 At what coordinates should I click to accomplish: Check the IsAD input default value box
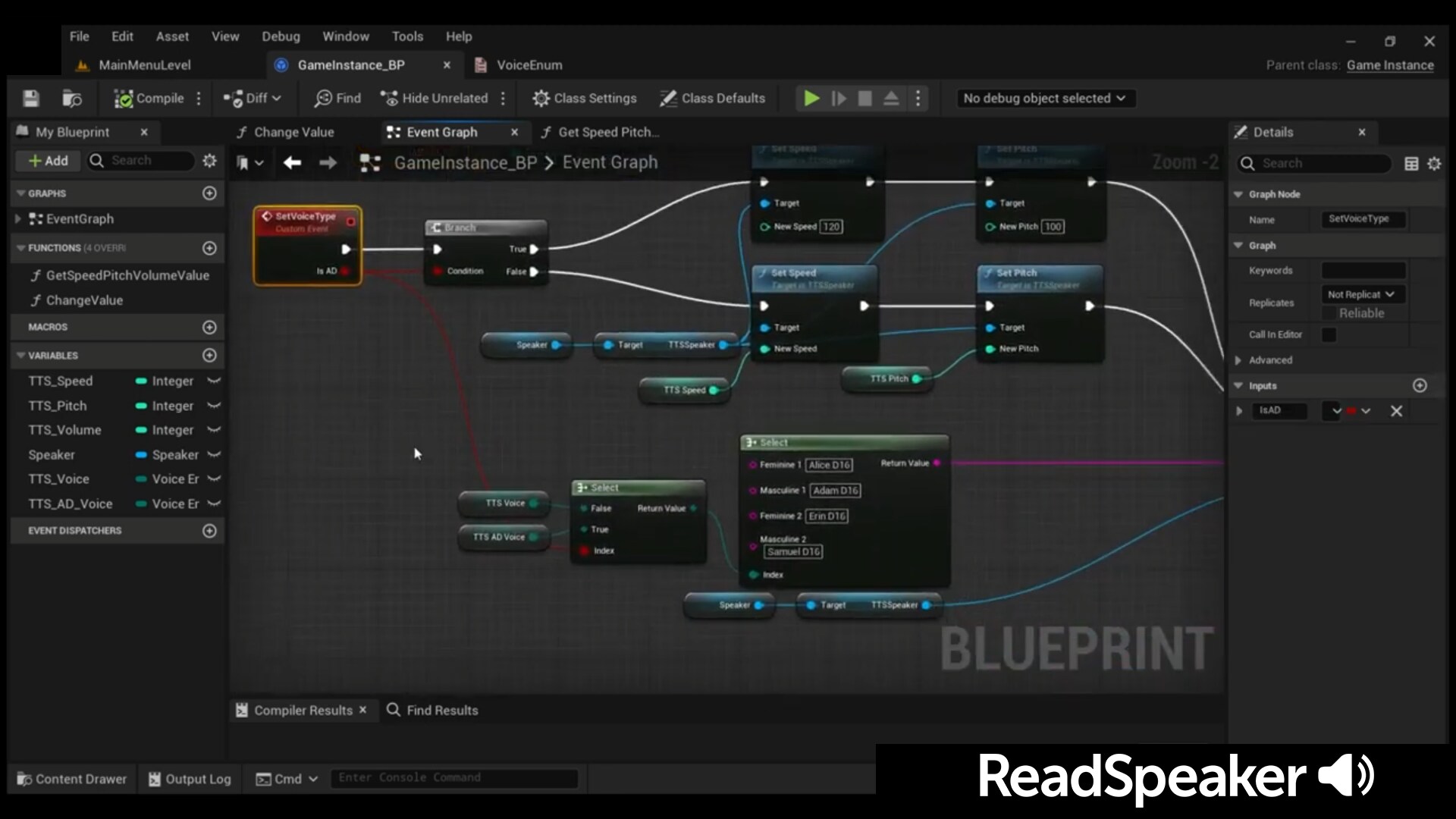pyautogui.click(x=1332, y=410)
